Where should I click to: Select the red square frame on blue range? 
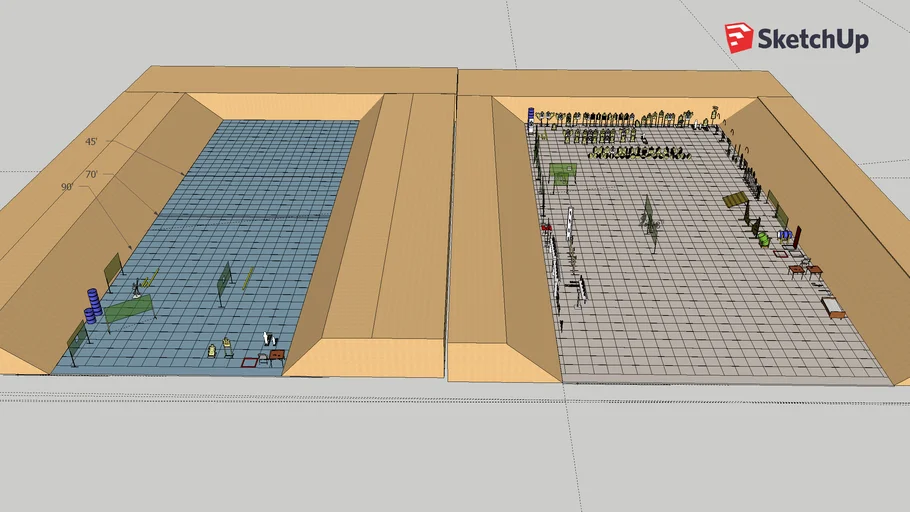[x=250, y=362]
